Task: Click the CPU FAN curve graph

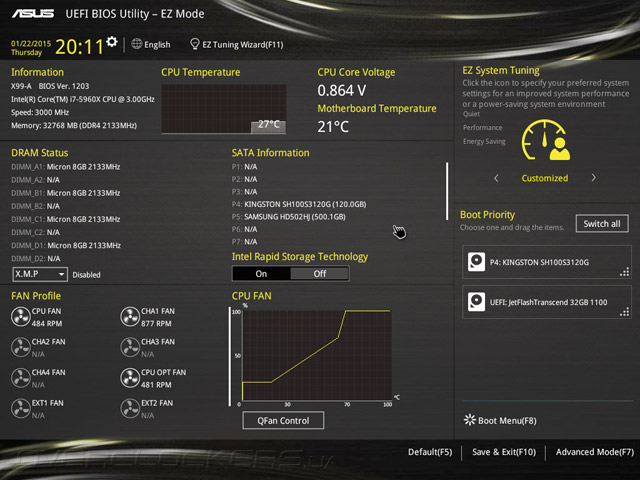Action: click(317, 355)
